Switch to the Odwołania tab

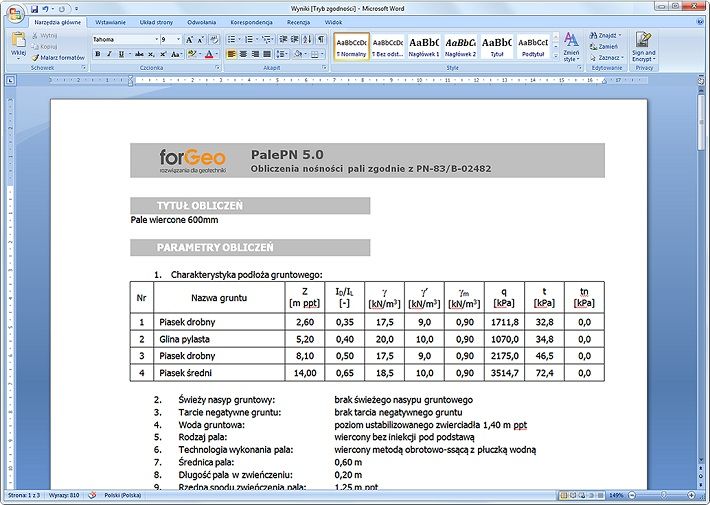click(x=201, y=22)
